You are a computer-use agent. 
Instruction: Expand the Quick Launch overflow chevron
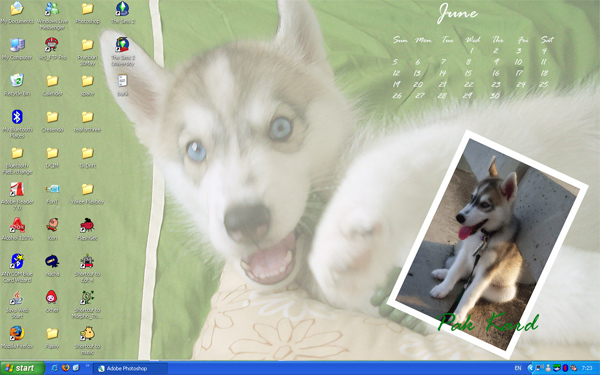pyautogui.click(x=87, y=366)
